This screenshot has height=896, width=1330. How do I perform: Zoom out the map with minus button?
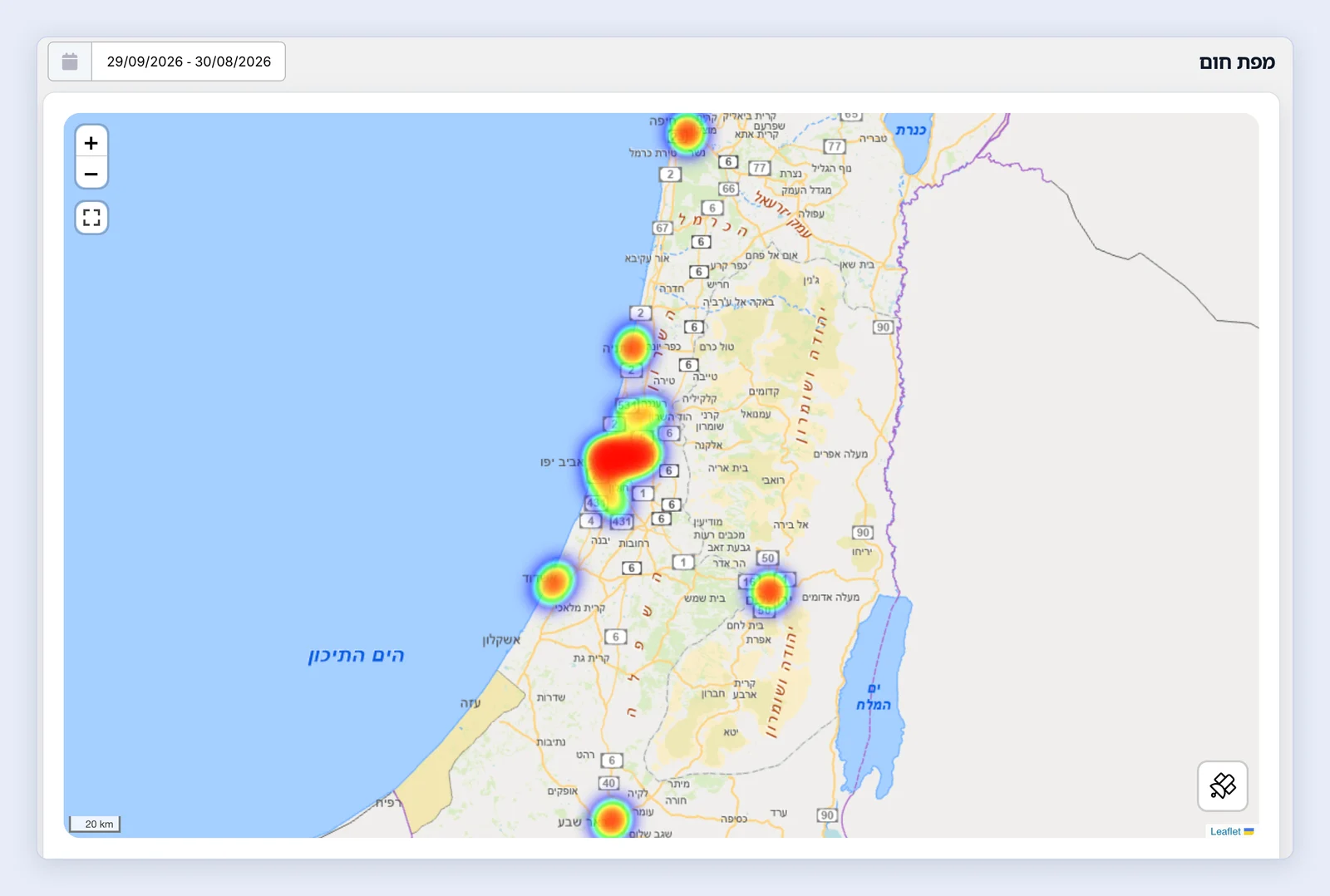coord(91,174)
